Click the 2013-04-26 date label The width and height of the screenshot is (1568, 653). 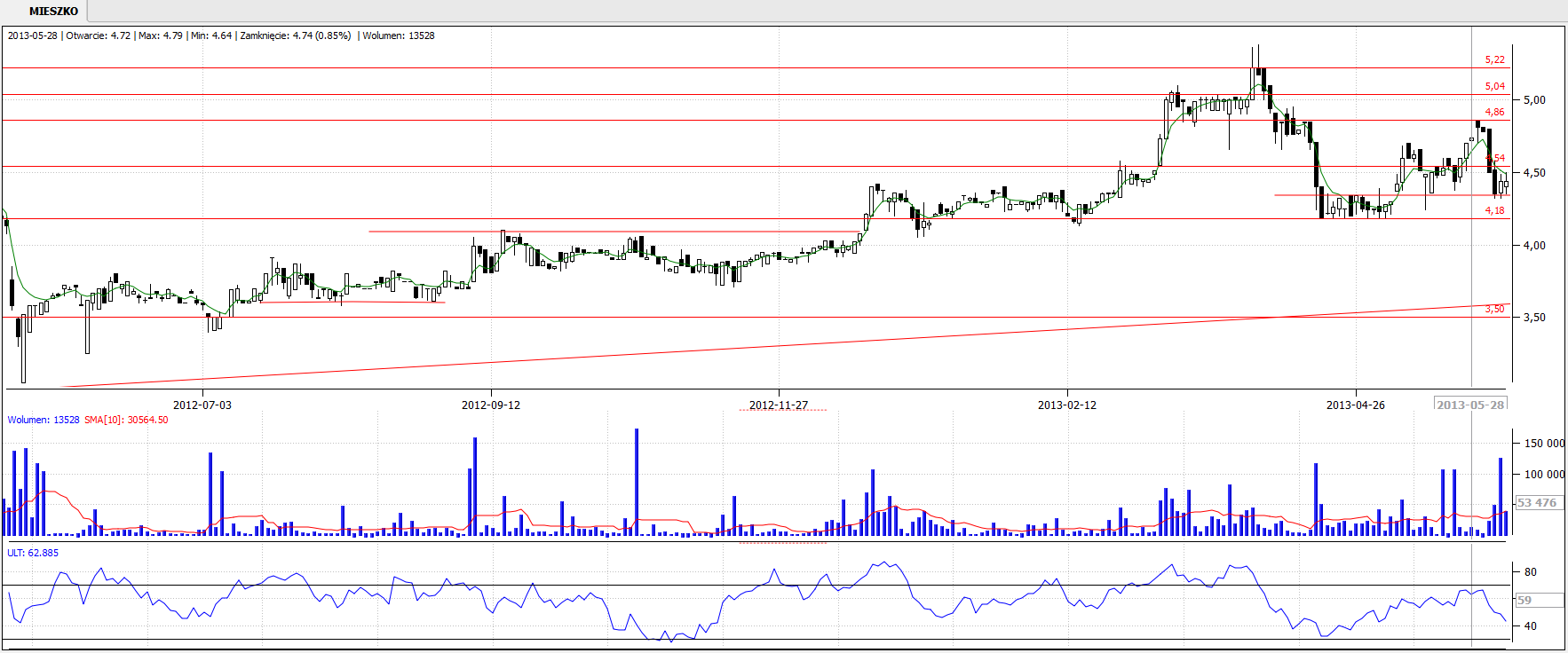point(1356,405)
